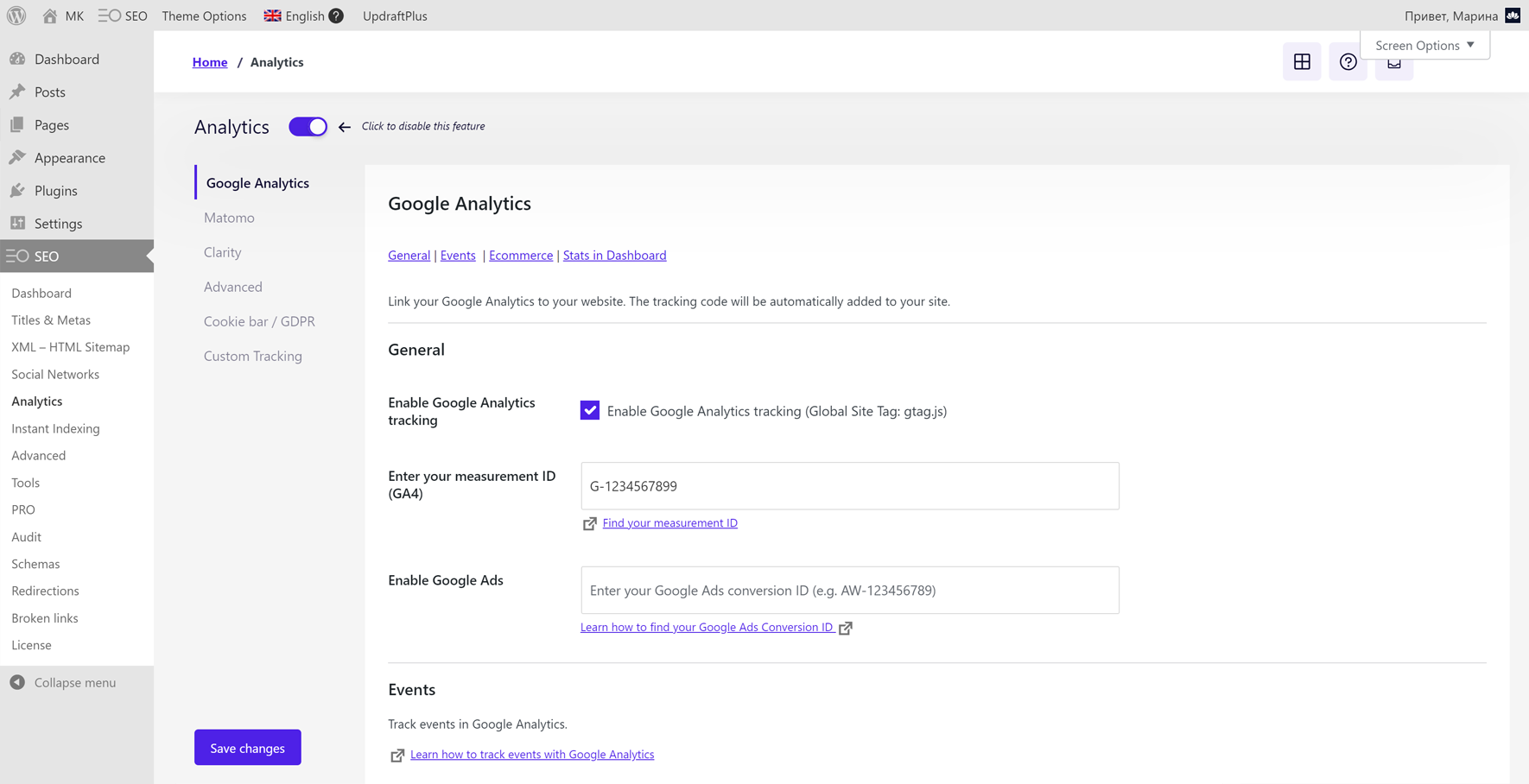Open the grid dashboard icon button
The width and height of the screenshot is (1529, 784).
pos(1302,61)
